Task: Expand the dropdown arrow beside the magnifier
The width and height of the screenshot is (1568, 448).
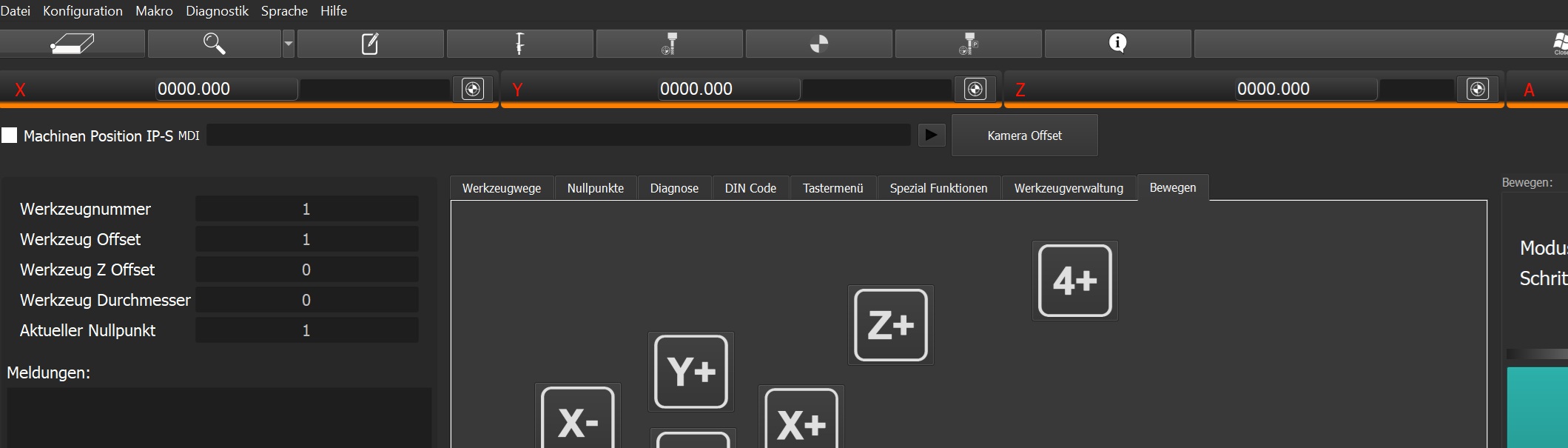Action: pos(289,44)
